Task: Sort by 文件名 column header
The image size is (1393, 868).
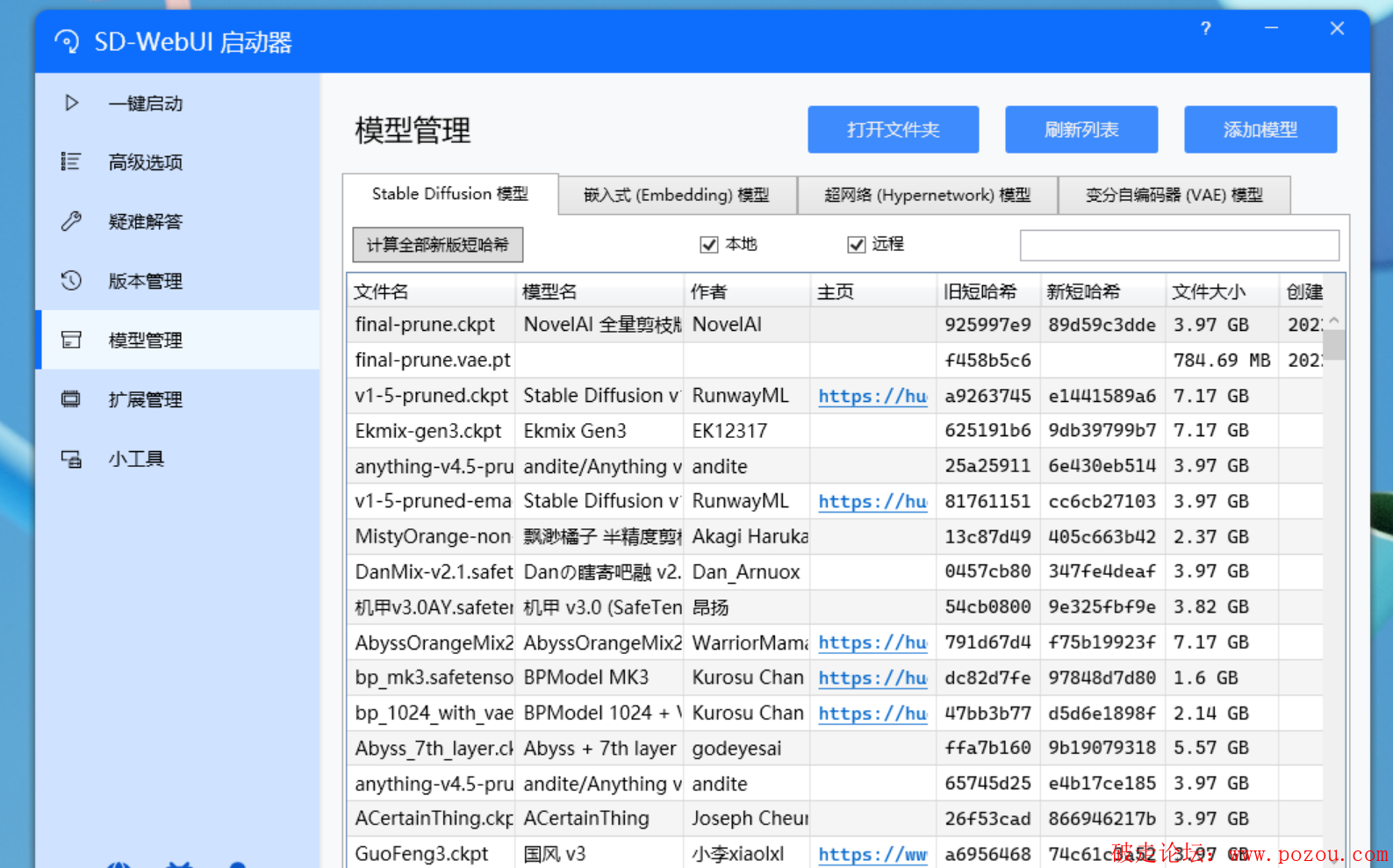Action: pos(431,291)
